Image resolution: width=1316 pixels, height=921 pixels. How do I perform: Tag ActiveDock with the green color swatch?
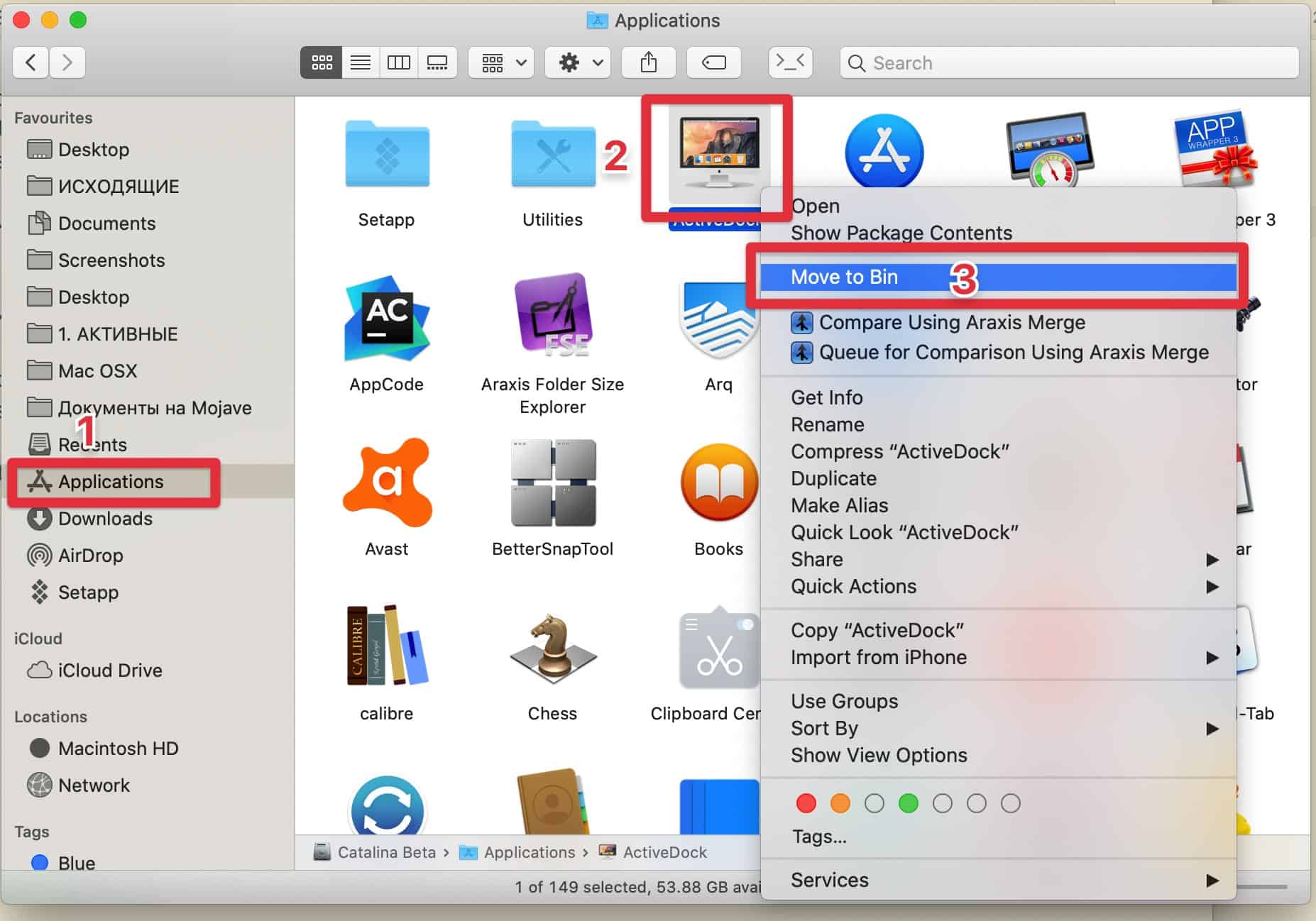point(909,803)
